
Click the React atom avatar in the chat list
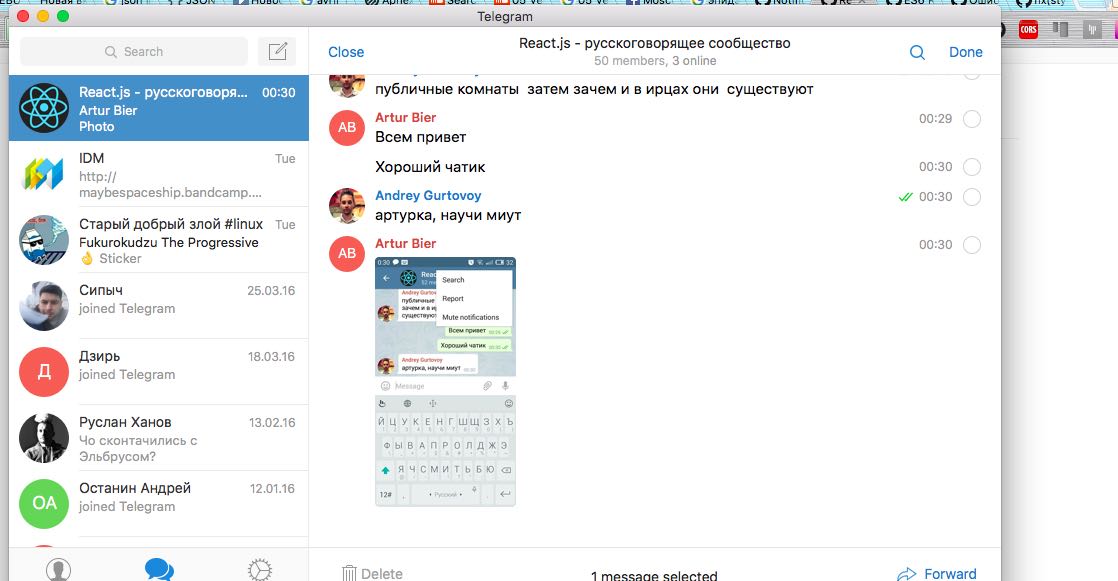(x=44, y=108)
